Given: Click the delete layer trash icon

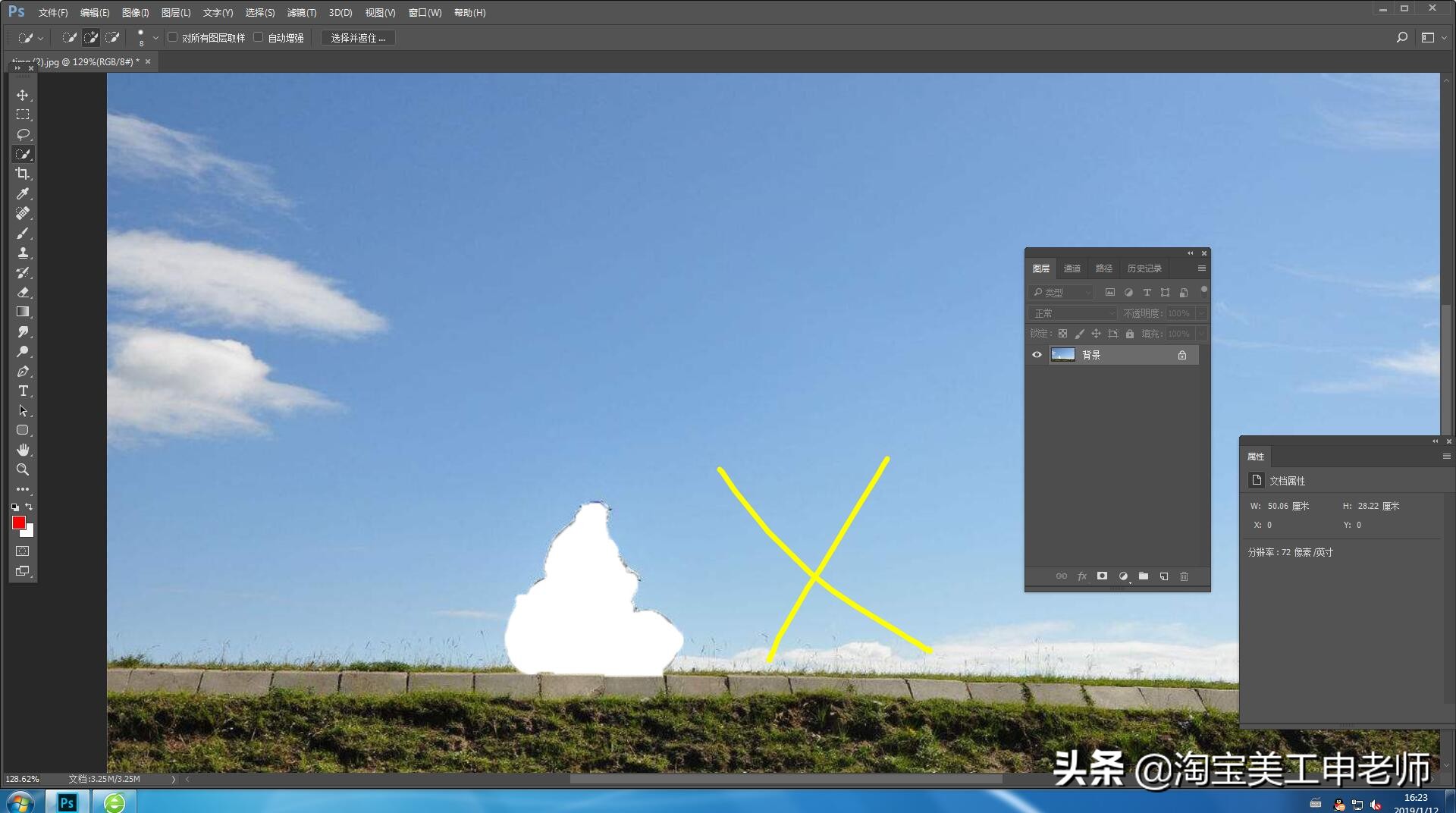Looking at the screenshot, I should 1184,576.
